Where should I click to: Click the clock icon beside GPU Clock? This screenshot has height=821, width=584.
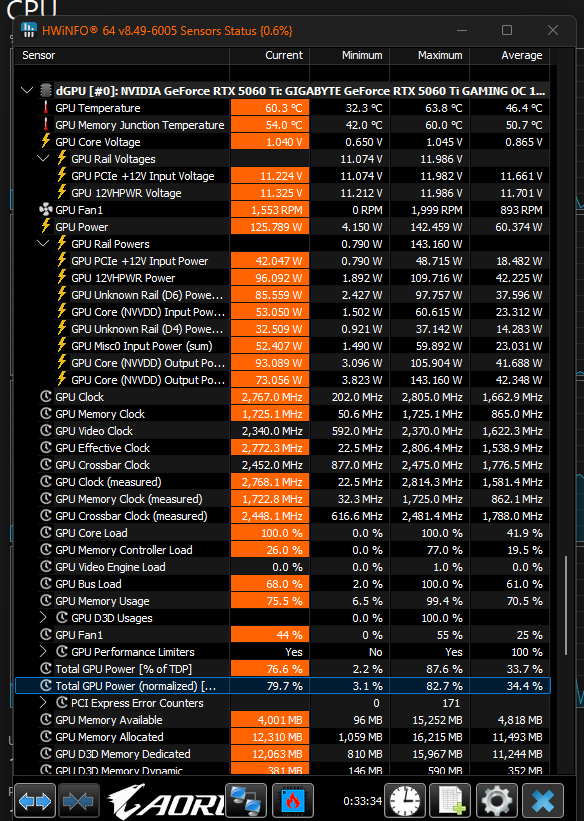click(46, 397)
